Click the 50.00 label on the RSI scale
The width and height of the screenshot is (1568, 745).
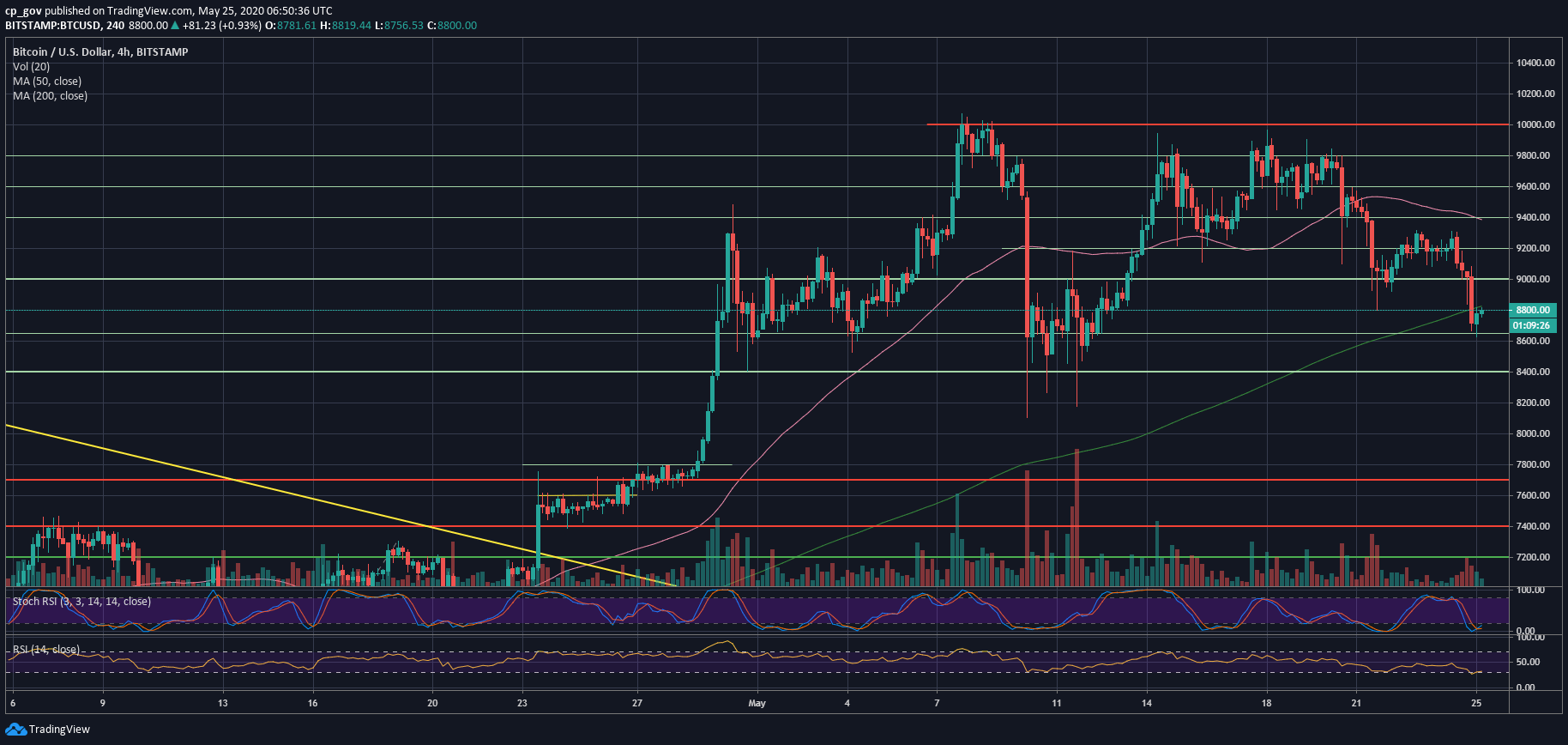[1526, 662]
